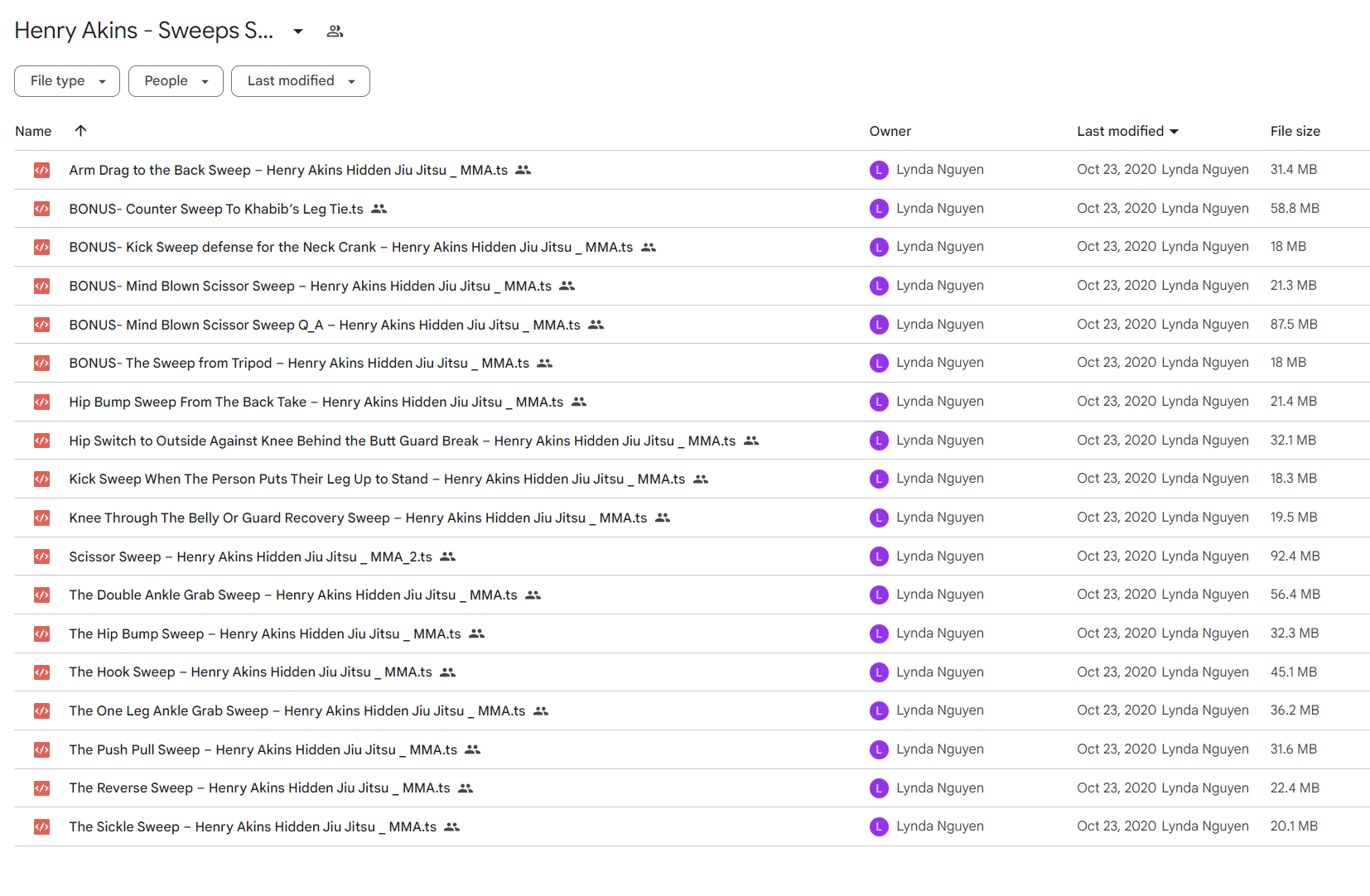Click 20.1 MB file size value
The width and height of the screenshot is (1370, 896).
(x=1294, y=826)
